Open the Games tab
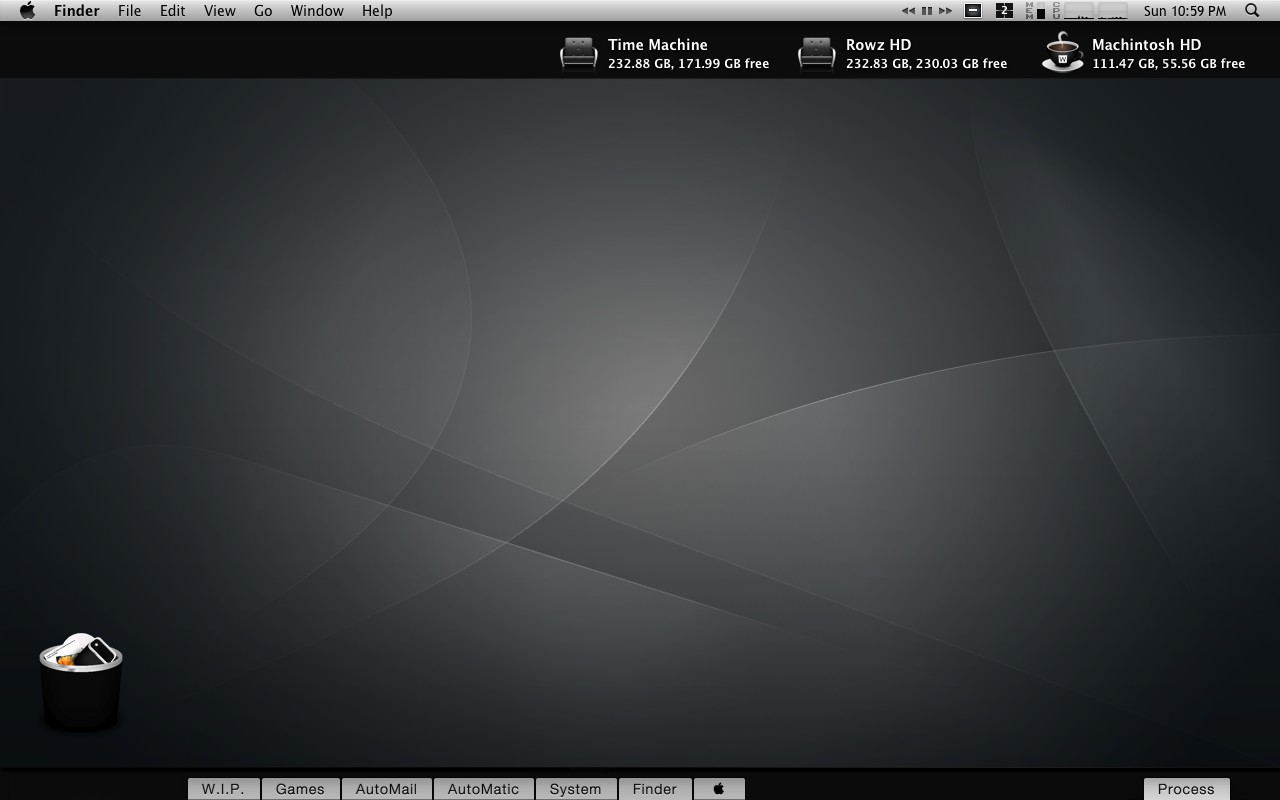The image size is (1280, 800). (300, 789)
